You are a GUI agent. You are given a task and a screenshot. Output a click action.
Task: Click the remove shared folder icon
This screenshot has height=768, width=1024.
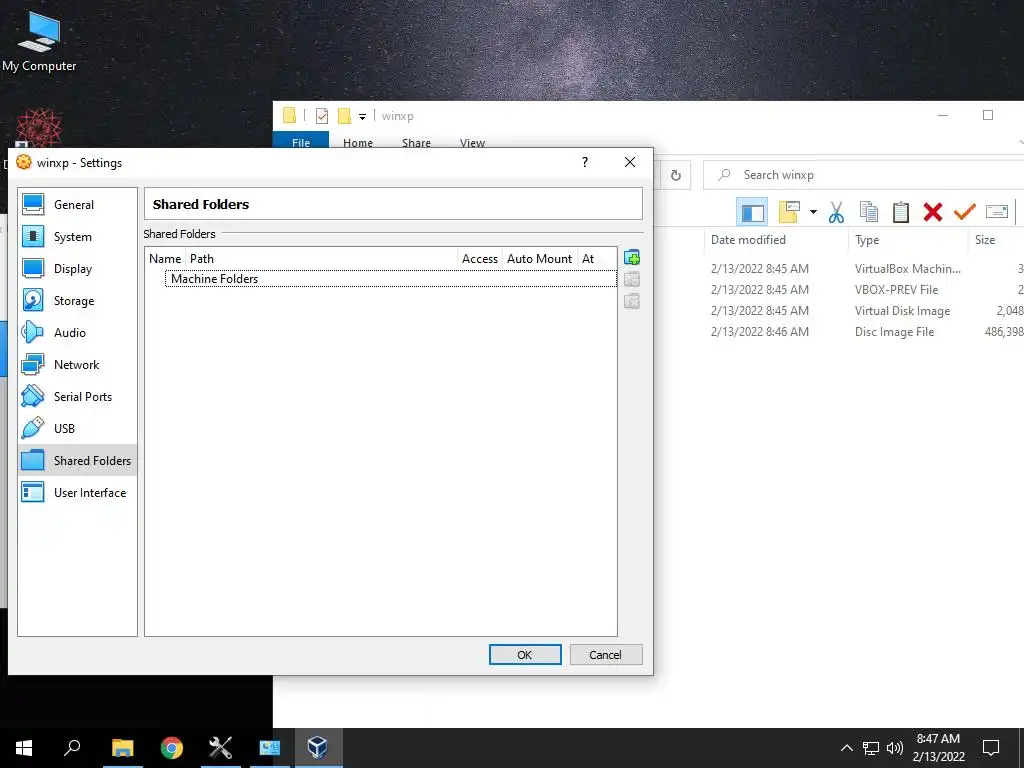tap(632, 301)
